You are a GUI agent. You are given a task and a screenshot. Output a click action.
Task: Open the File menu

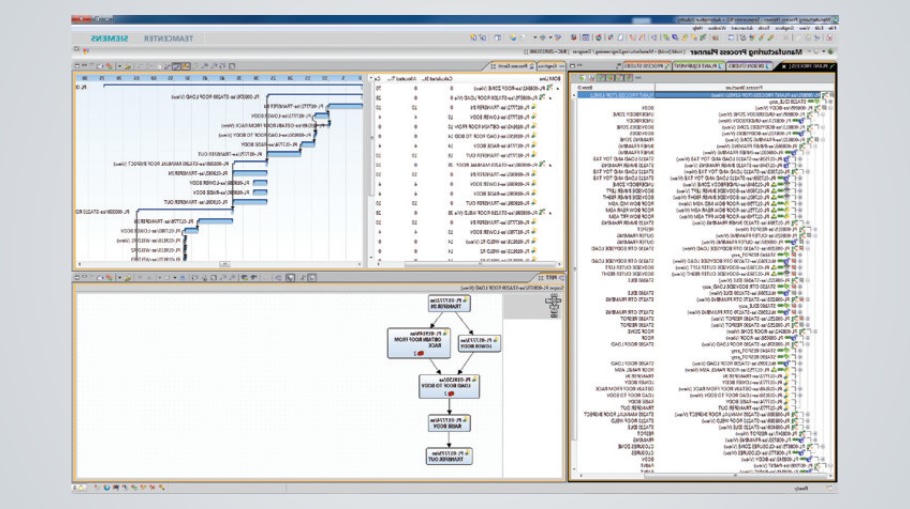[x=832, y=28]
